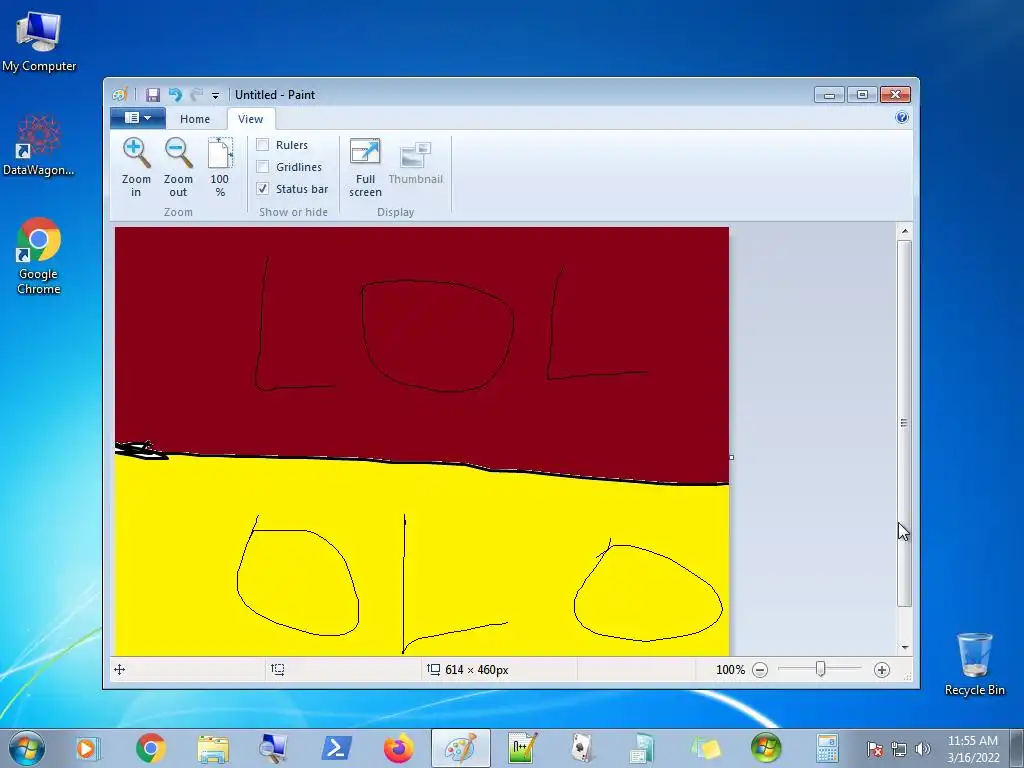Click the Action Center flag tray icon

point(874,749)
